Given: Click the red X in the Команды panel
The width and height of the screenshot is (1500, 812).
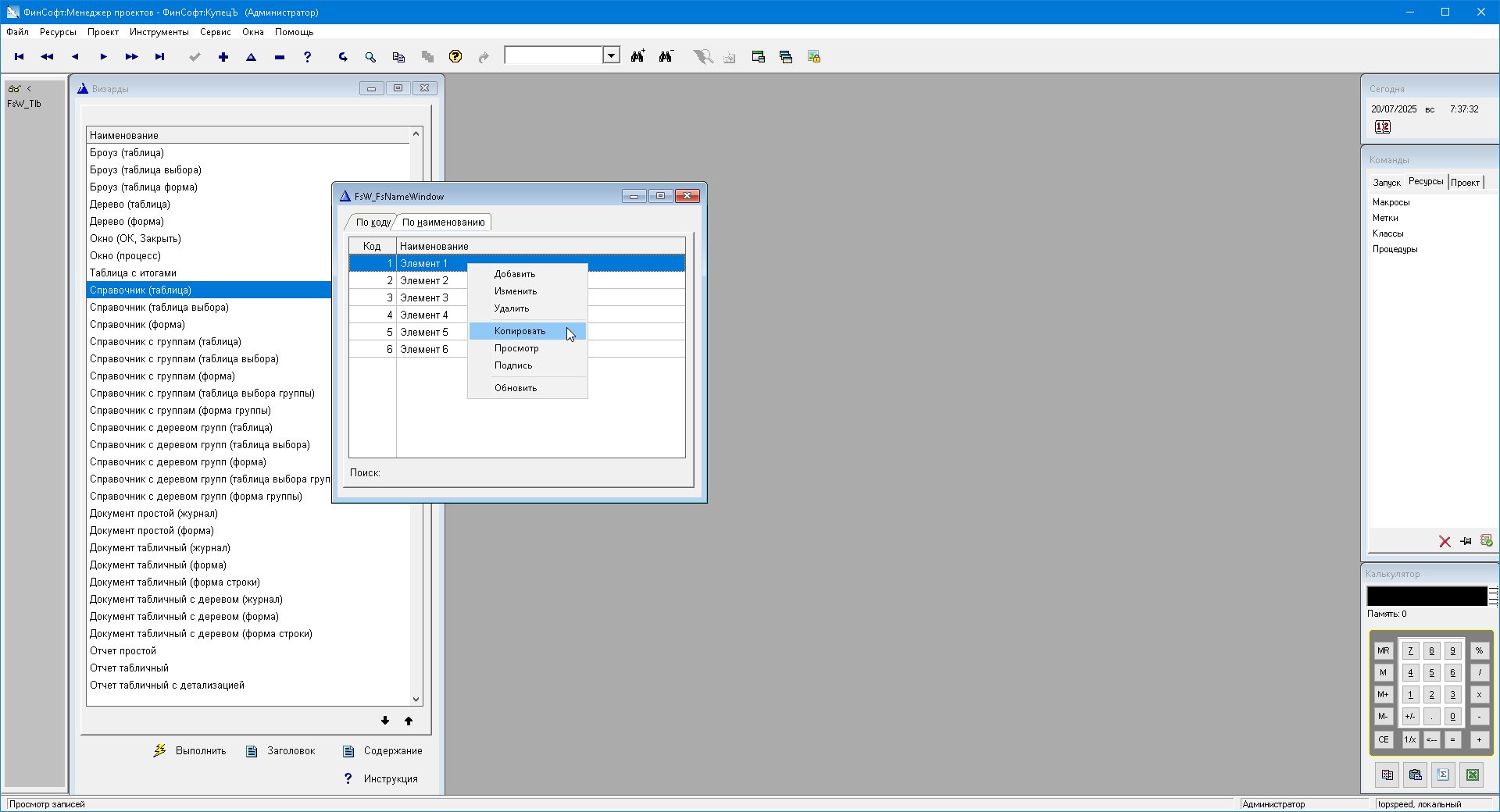Looking at the screenshot, I should (1445, 541).
